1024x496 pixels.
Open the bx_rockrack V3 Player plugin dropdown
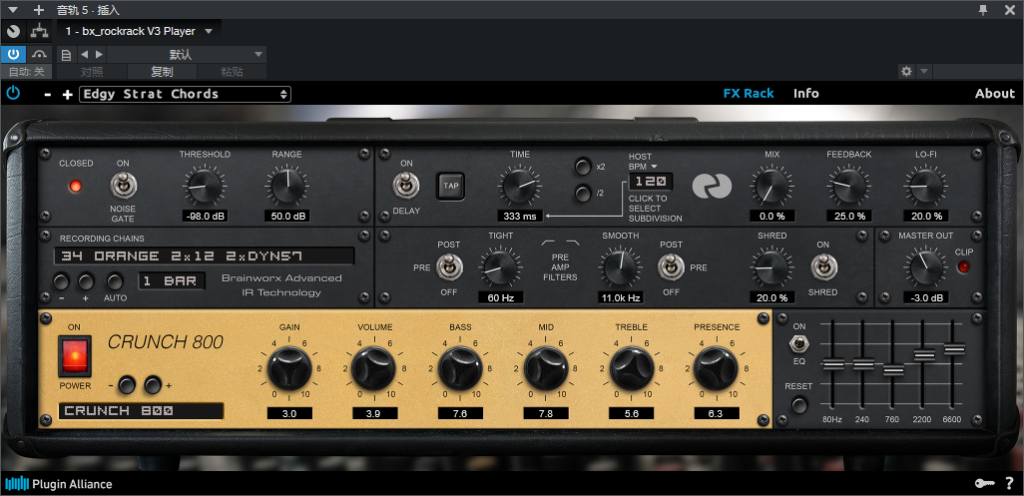tap(139, 31)
